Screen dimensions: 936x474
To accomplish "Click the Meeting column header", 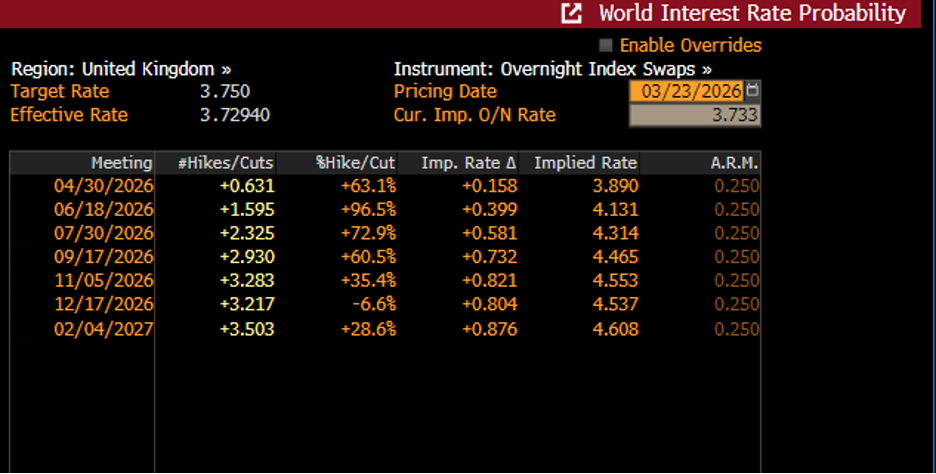I will tap(122, 163).
